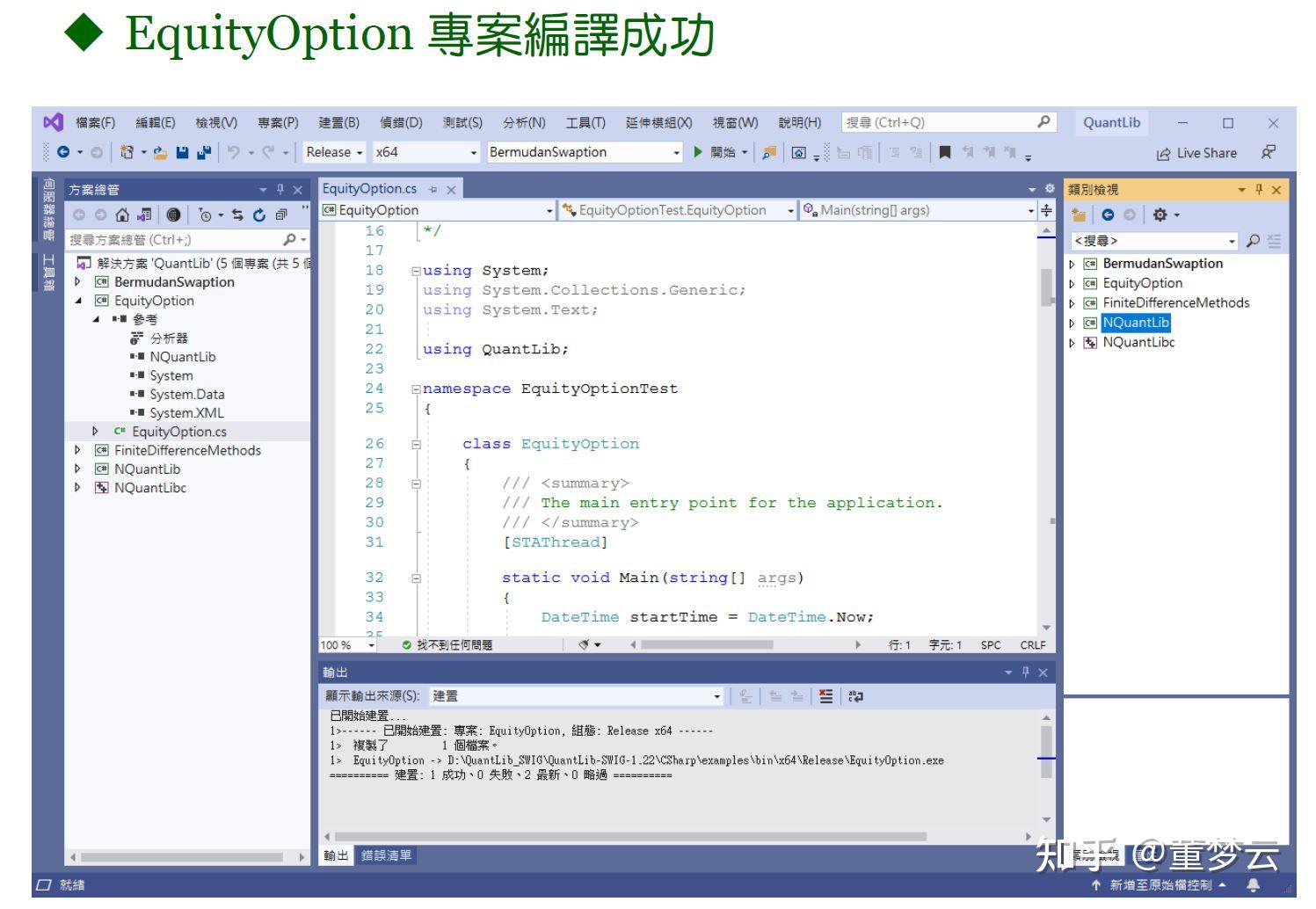The width and height of the screenshot is (1316, 909).
Task: Click the Clear All output icon
Action: point(825,696)
